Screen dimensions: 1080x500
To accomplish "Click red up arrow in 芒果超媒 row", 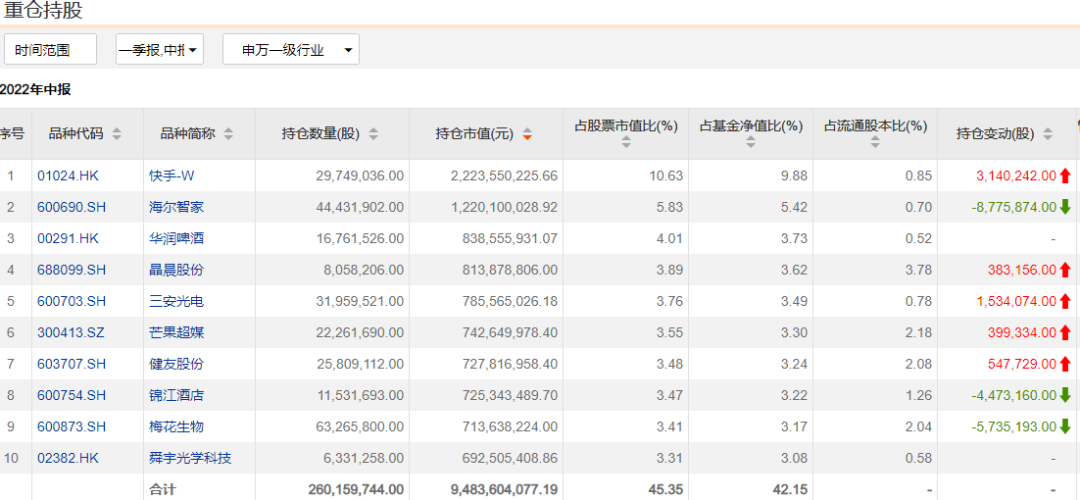I will click(x=1066, y=333).
